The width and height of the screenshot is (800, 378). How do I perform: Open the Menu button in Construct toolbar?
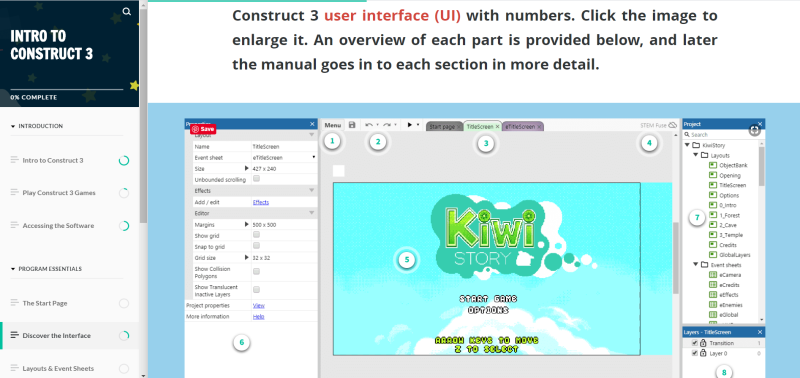pos(333,125)
